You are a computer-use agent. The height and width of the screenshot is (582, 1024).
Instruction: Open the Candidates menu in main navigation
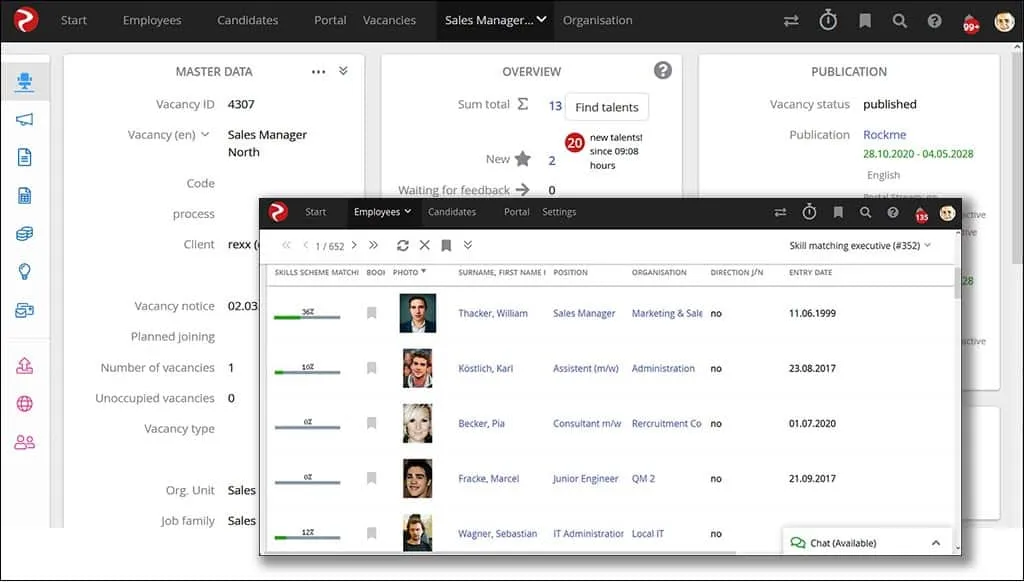coord(248,20)
